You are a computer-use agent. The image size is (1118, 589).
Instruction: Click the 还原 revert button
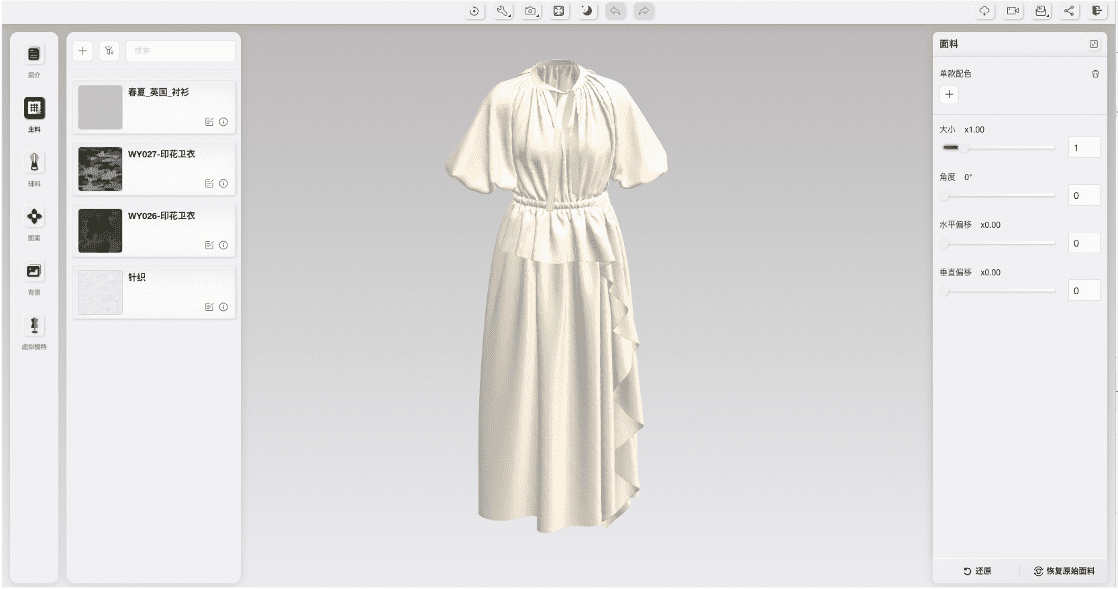[x=977, y=571]
